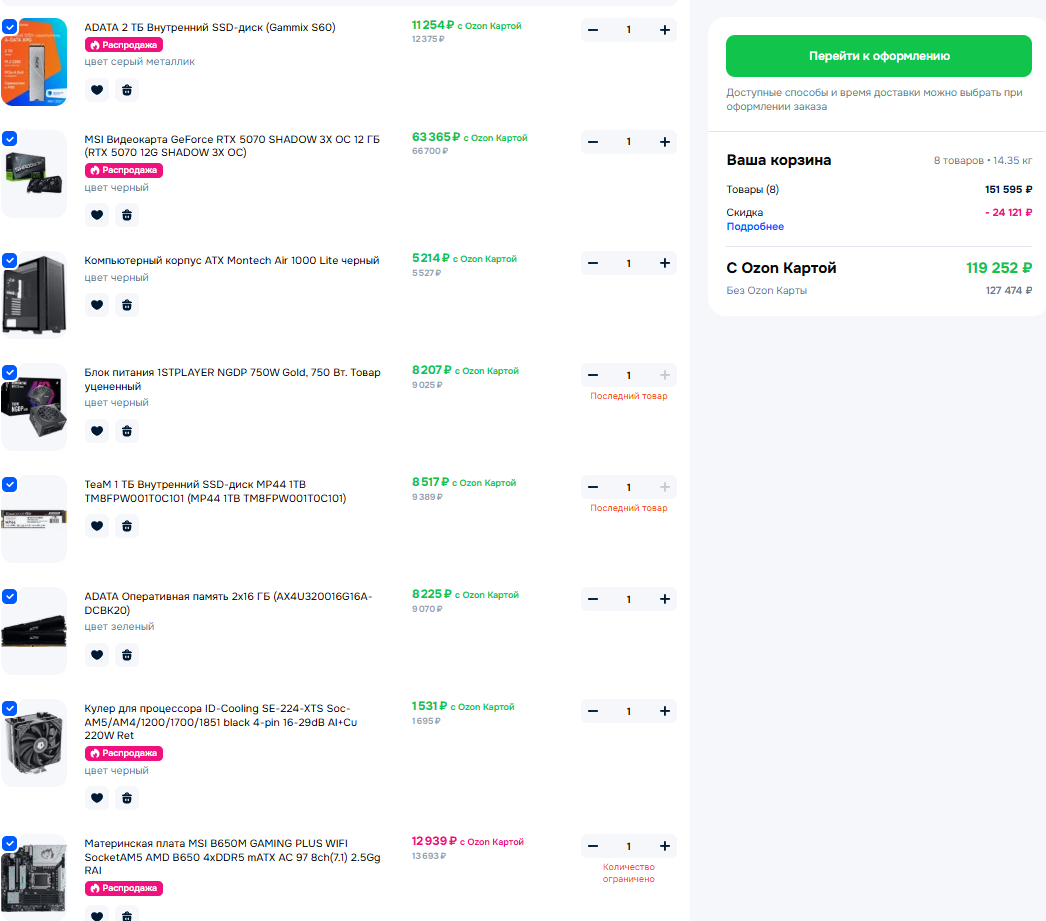The width and height of the screenshot is (1046, 921).
Task: Decrease quantity of TeaM MP44 1TB SSD
Action: [x=593, y=488]
